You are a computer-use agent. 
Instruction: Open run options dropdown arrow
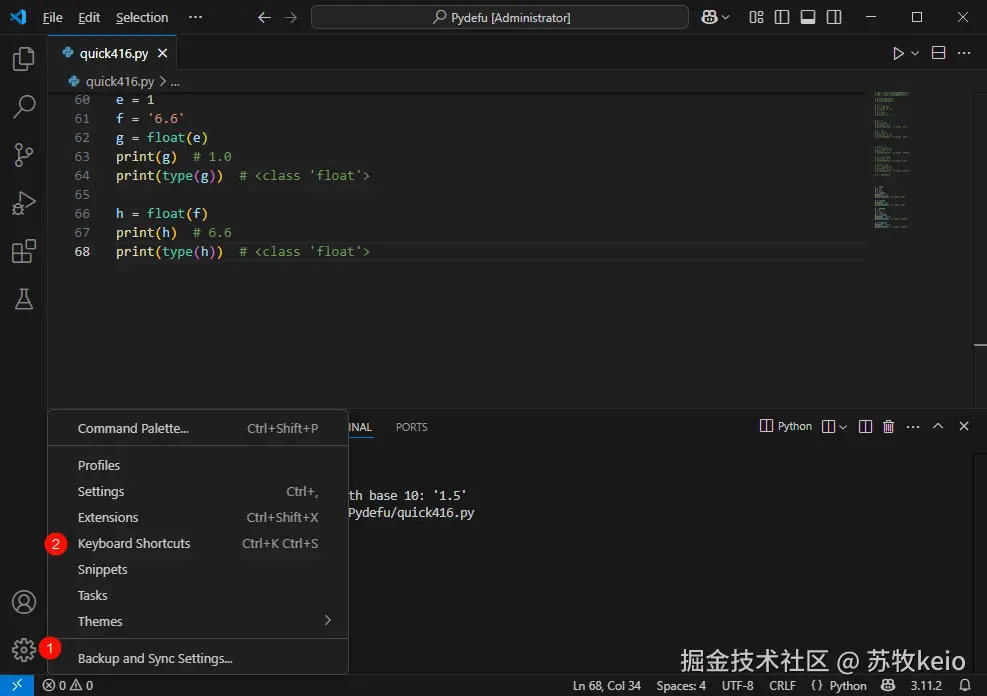tap(915, 53)
